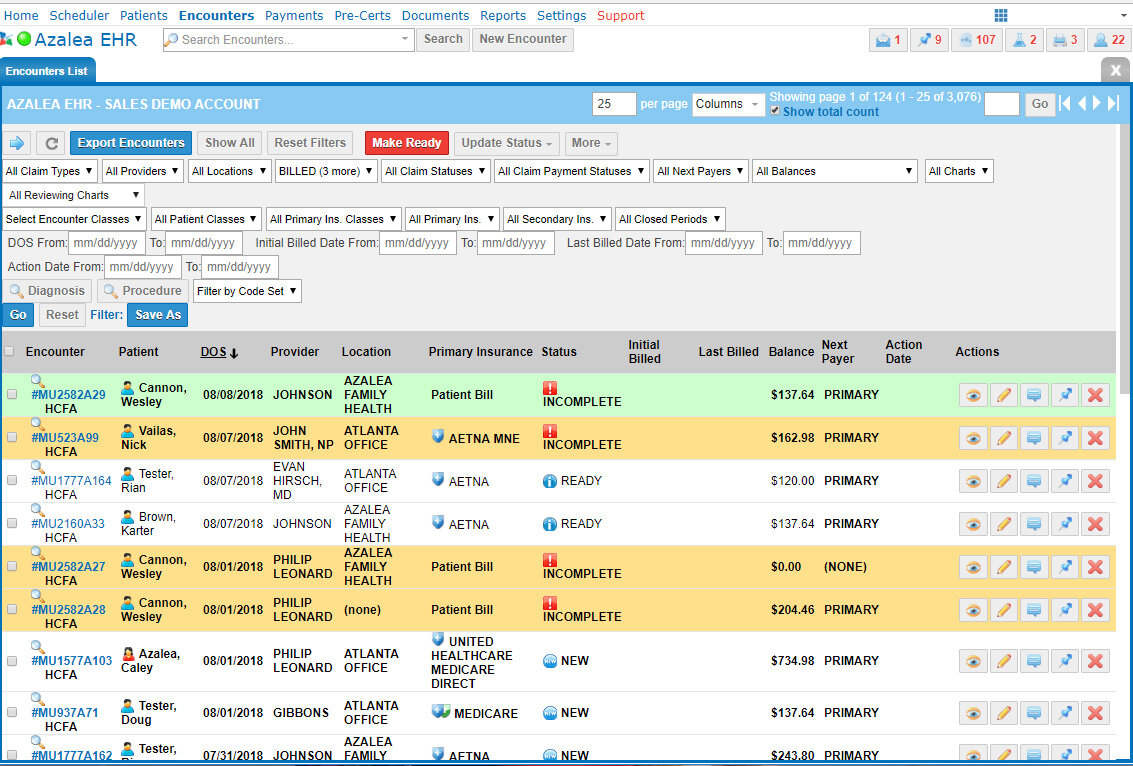Open the Payments menu
Screen dimensions: 1133x766
(x=294, y=15)
